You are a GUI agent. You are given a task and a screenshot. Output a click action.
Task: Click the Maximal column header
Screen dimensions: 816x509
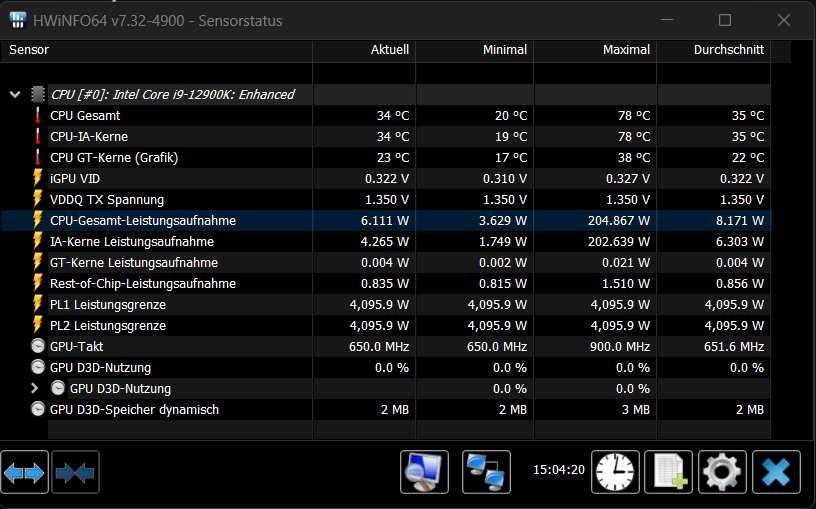coord(595,50)
